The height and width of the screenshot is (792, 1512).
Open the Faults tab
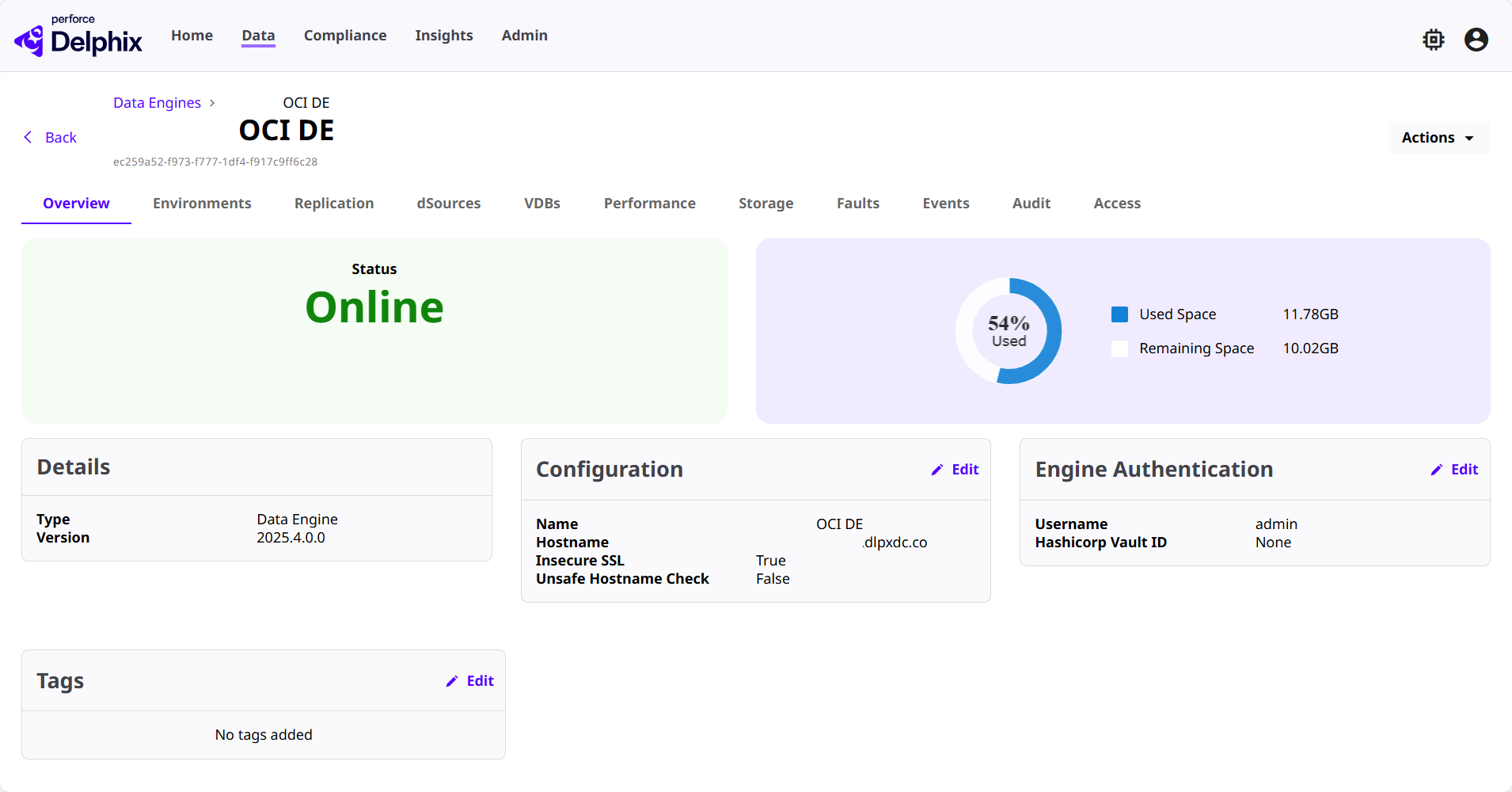(858, 204)
